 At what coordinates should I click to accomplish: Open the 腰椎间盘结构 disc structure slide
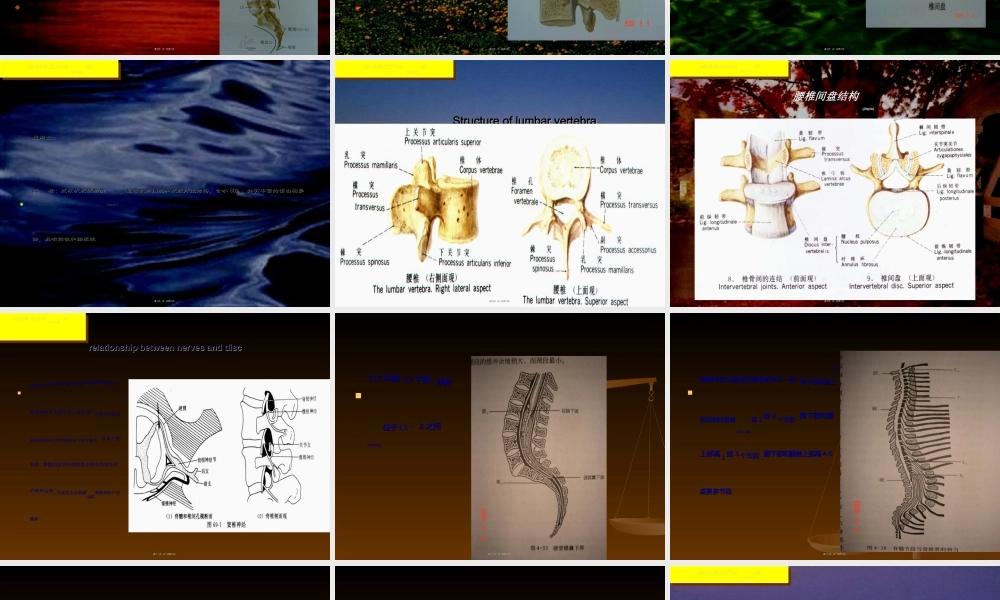click(x=834, y=183)
